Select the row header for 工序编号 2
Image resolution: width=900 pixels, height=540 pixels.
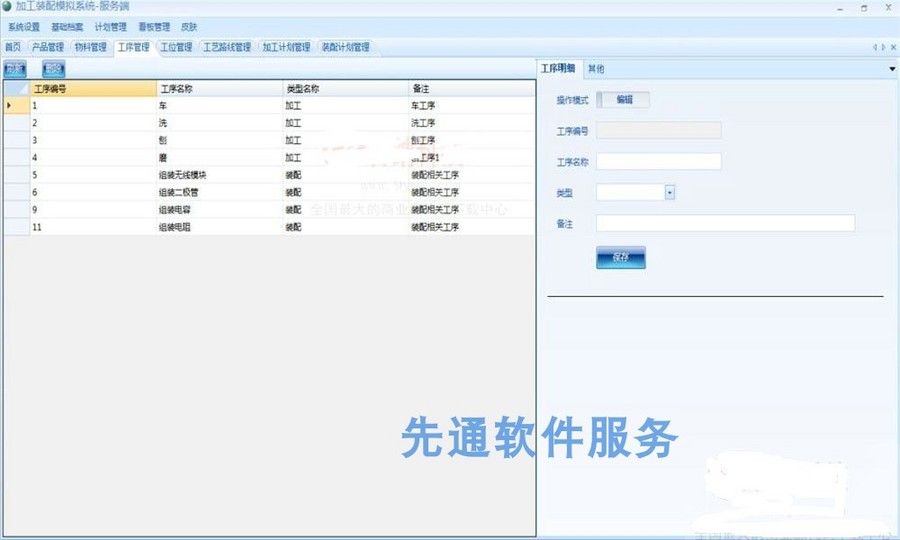point(17,123)
